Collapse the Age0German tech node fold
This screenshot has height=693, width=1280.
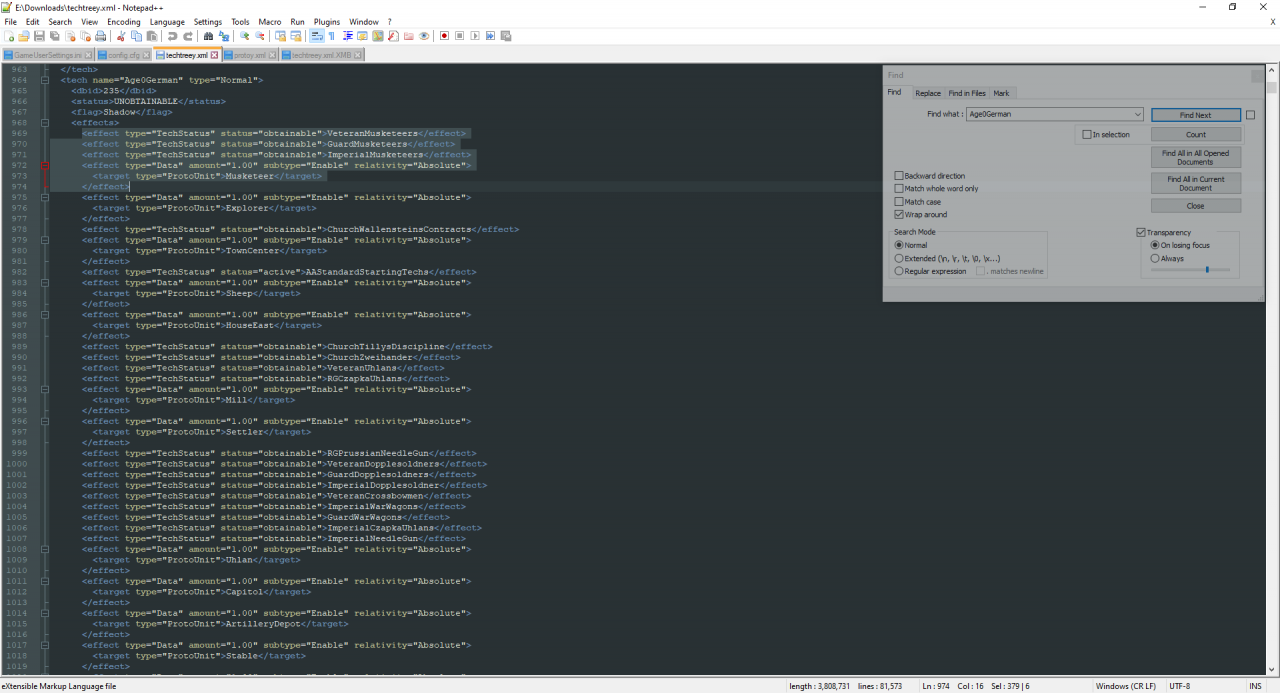coord(46,80)
